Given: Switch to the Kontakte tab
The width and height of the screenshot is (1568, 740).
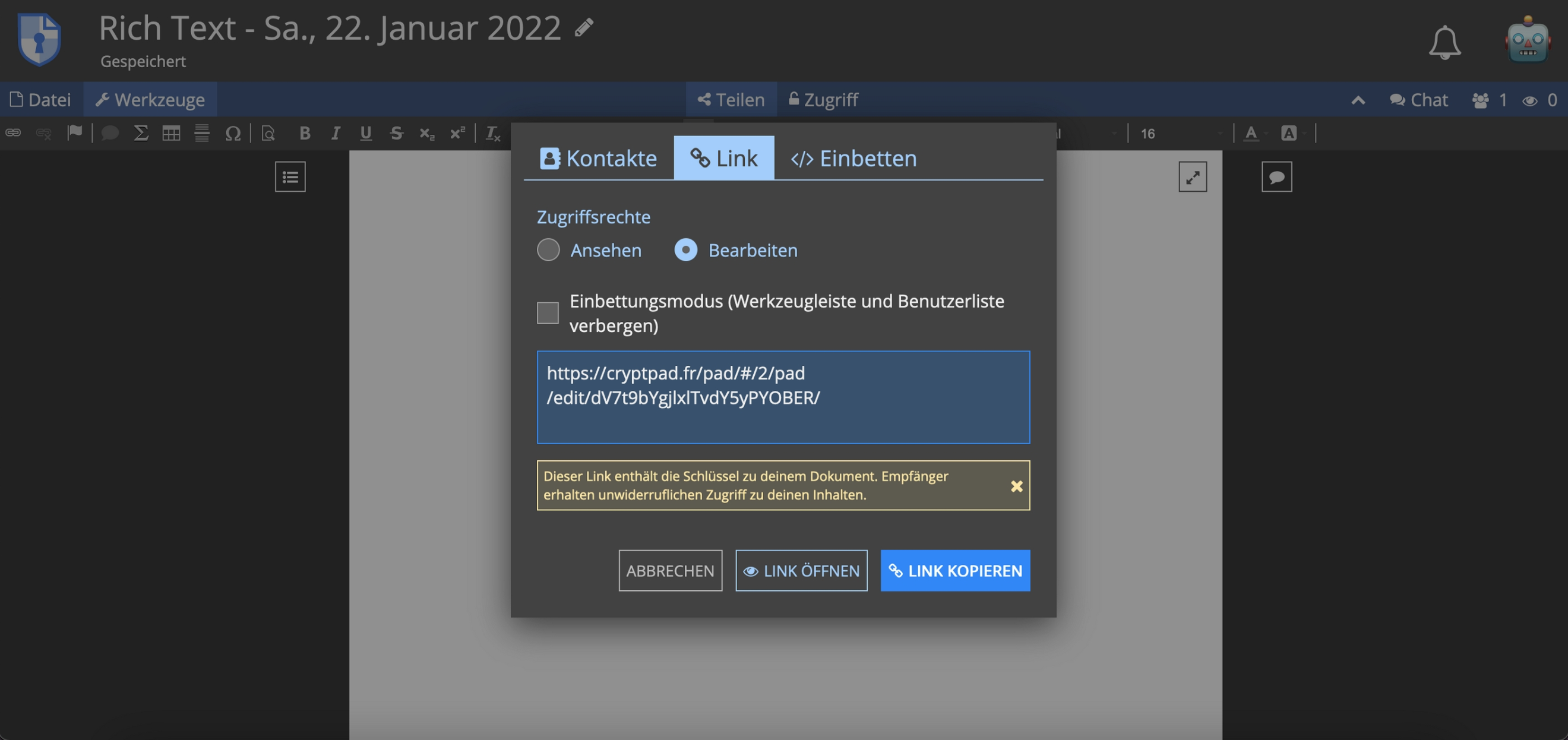Looking at the screenshot, I should coord(598,157).
